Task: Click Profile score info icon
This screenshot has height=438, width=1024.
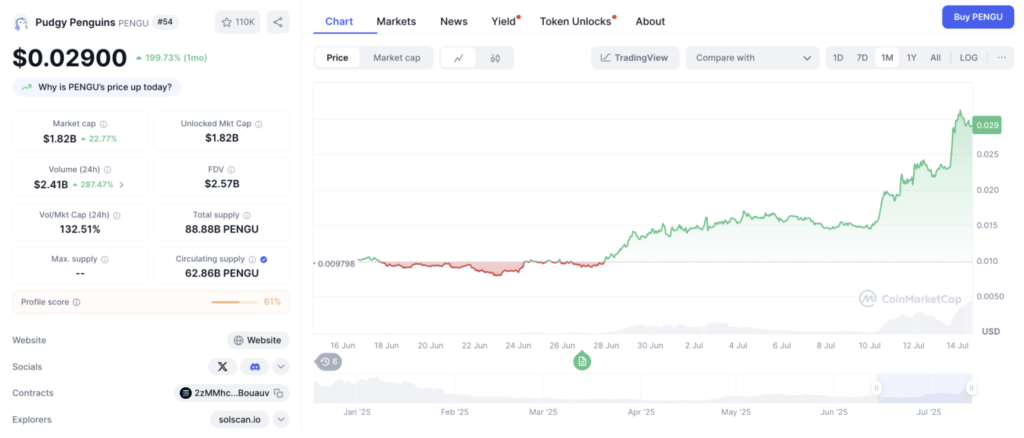Action: (x=76, y=302)
